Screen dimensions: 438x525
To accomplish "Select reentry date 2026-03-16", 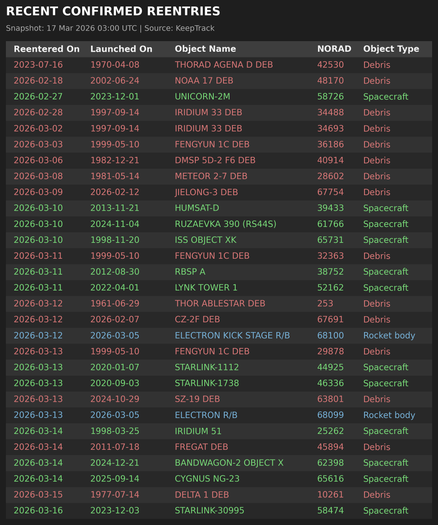I will coord(38,510).
